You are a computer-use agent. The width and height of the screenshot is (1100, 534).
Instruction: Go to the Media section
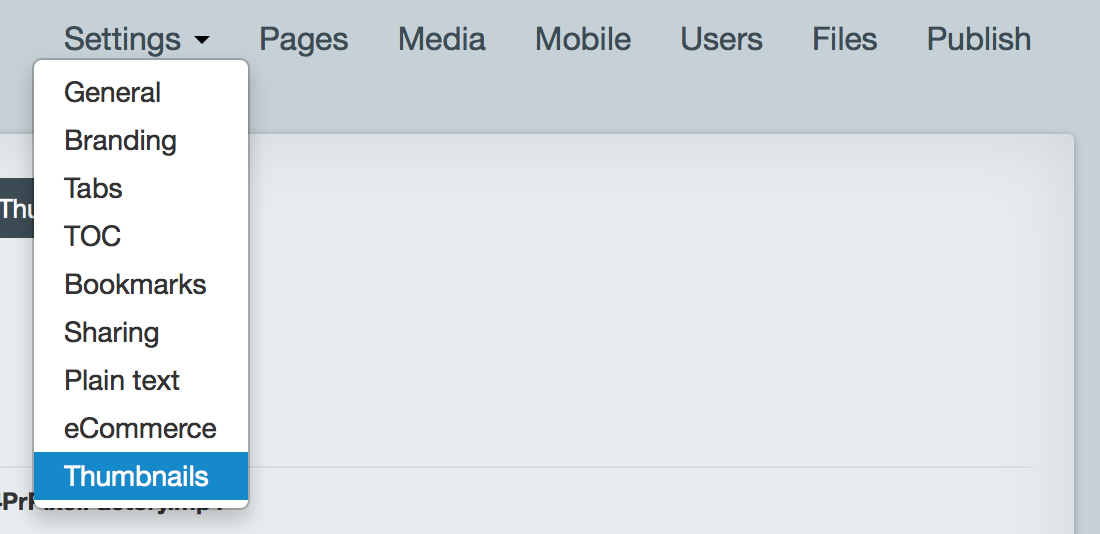[x=441, y=39]
